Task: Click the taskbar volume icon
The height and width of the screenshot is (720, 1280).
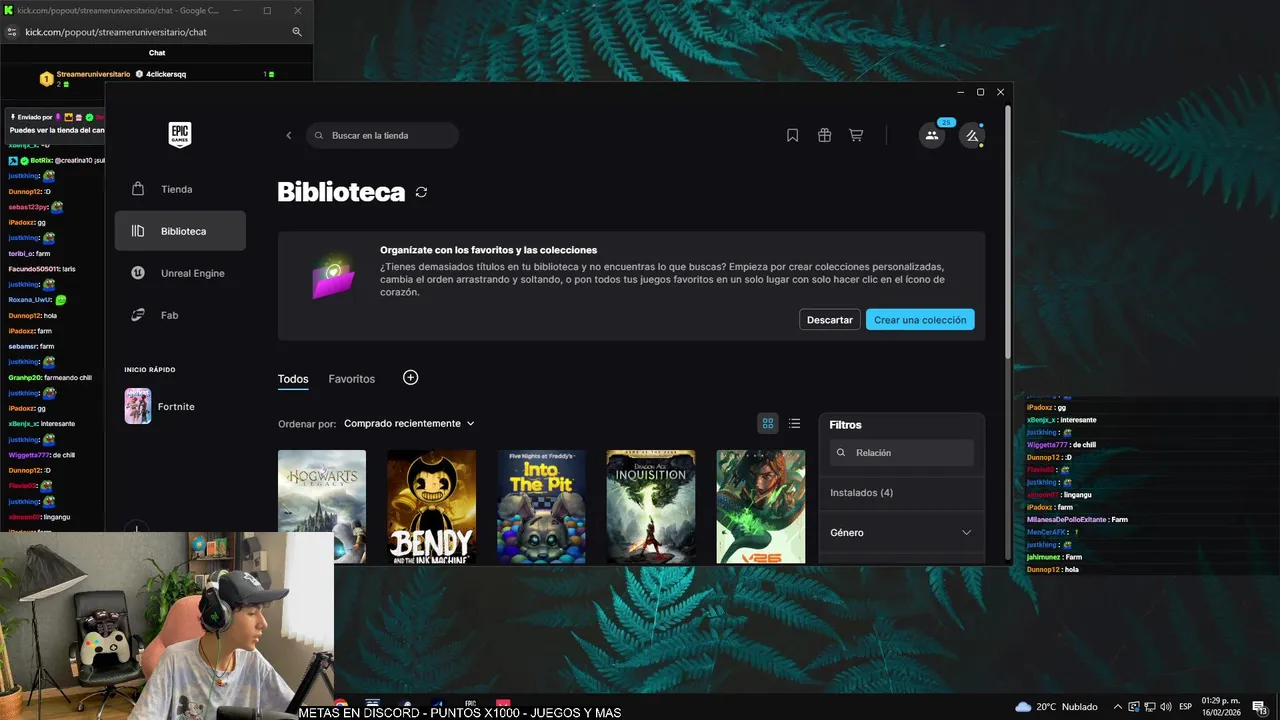Action: pos(1165,706)
